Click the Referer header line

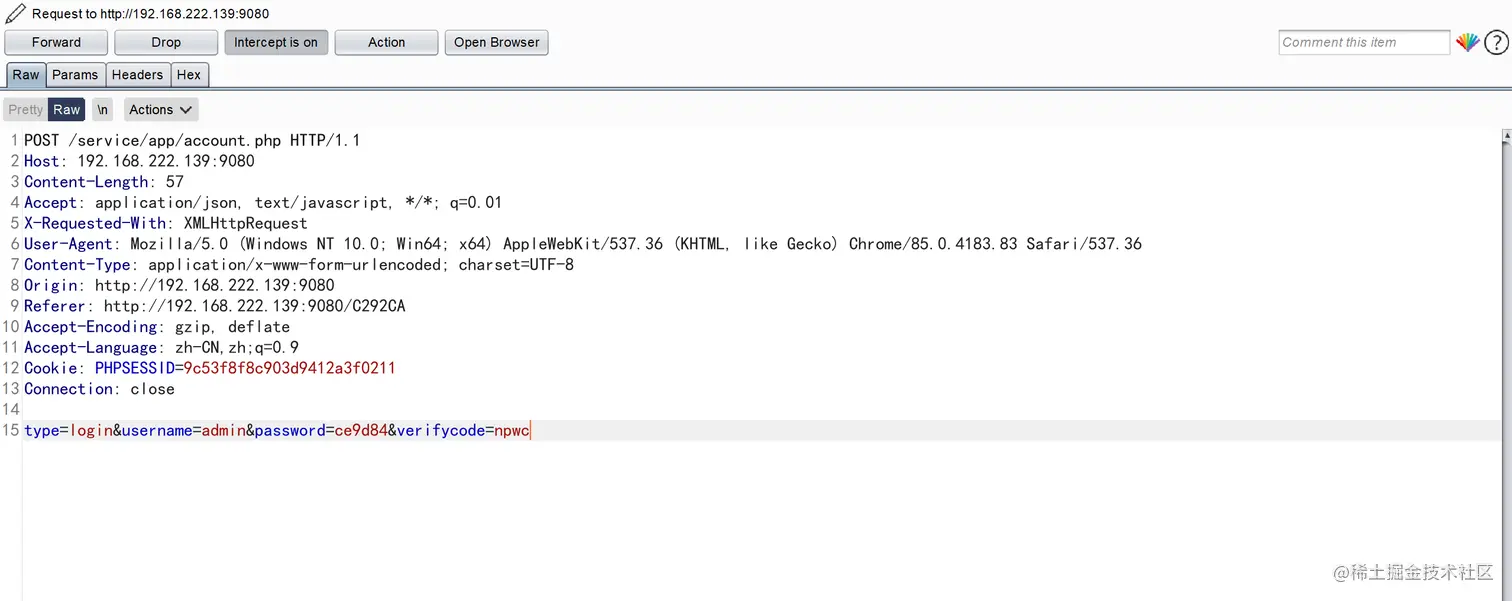point(215,306)
